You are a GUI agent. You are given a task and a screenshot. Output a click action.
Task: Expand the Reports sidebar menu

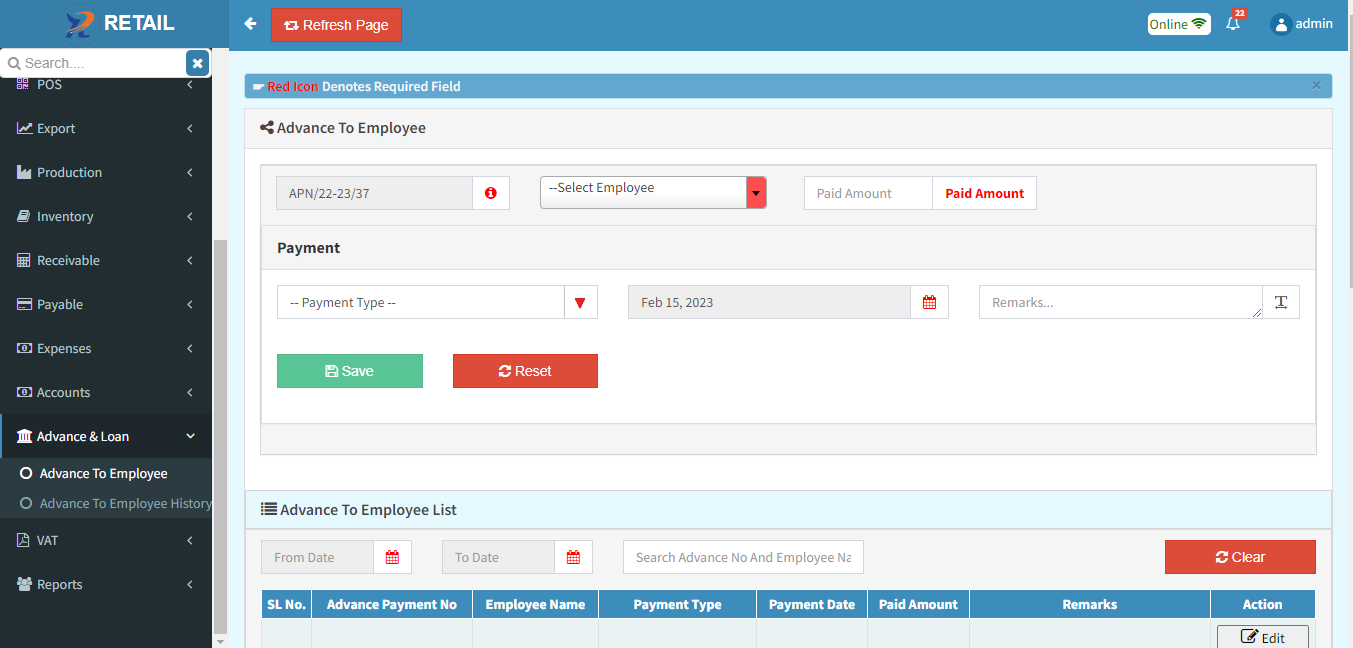pos(105,584)
